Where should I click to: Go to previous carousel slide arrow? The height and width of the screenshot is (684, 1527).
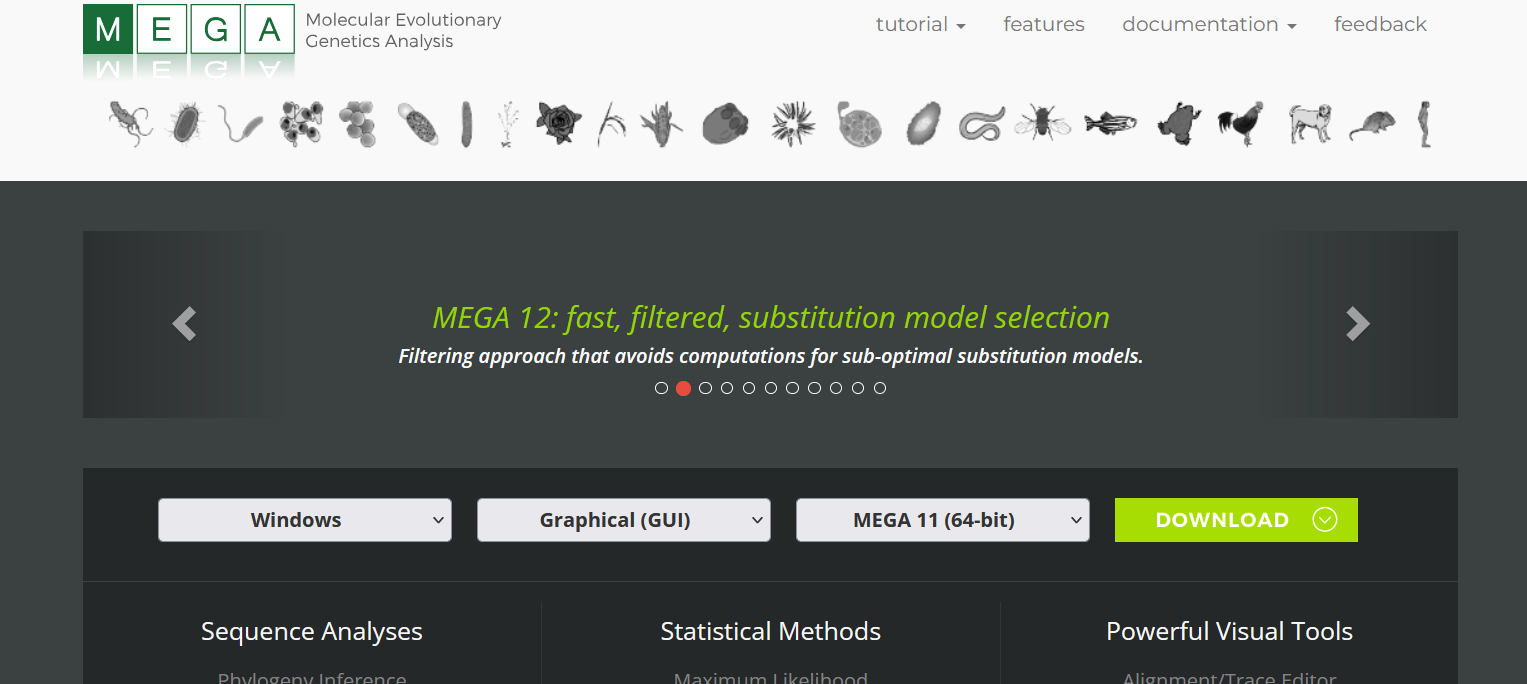(184, 324)
